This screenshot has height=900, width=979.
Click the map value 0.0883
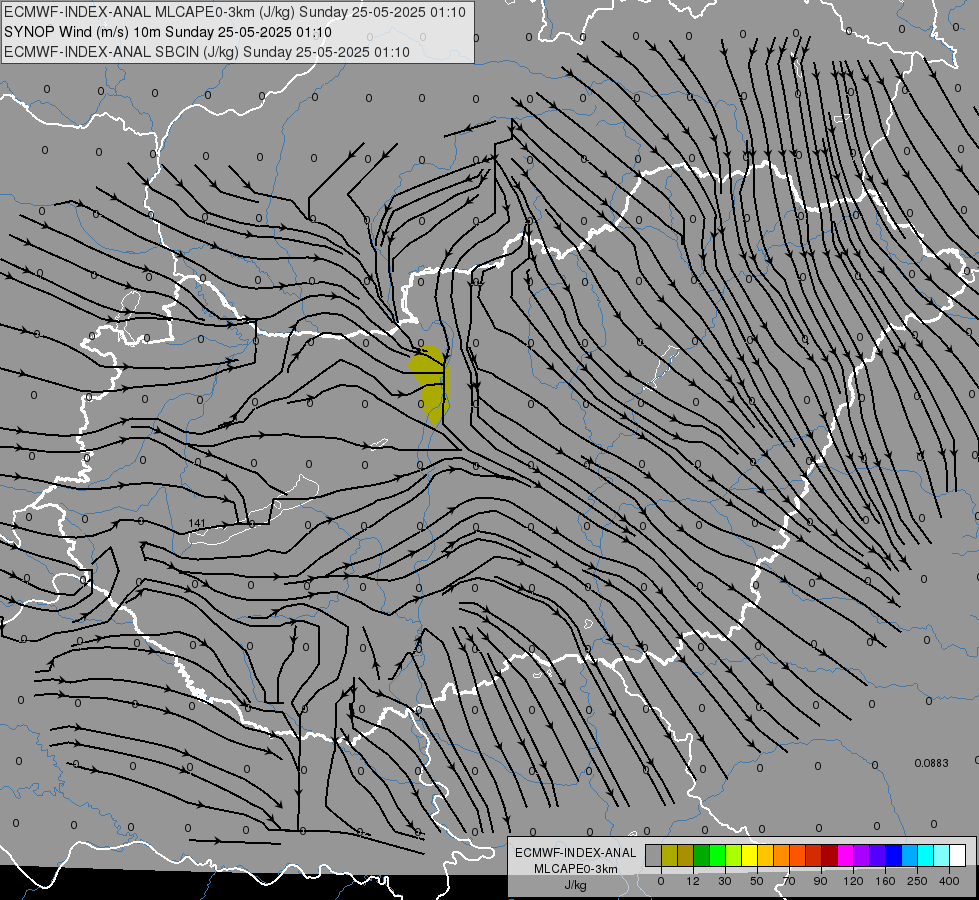[932, 763]
